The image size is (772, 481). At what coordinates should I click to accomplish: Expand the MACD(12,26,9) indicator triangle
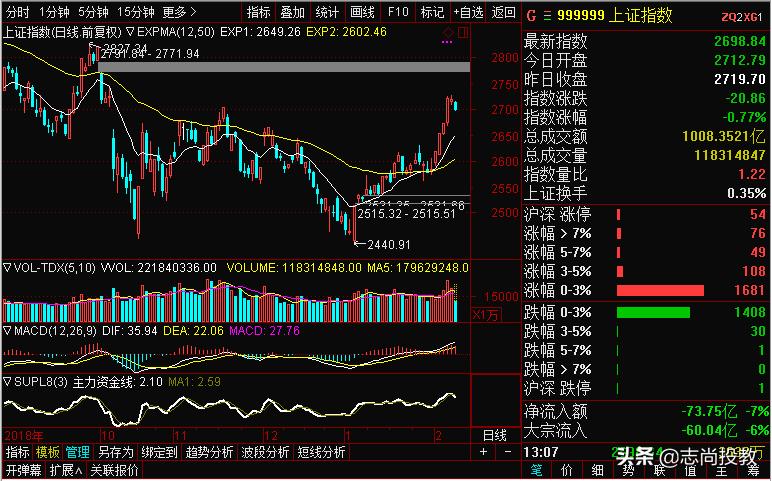pyautogui.click(x=7, y=331)
